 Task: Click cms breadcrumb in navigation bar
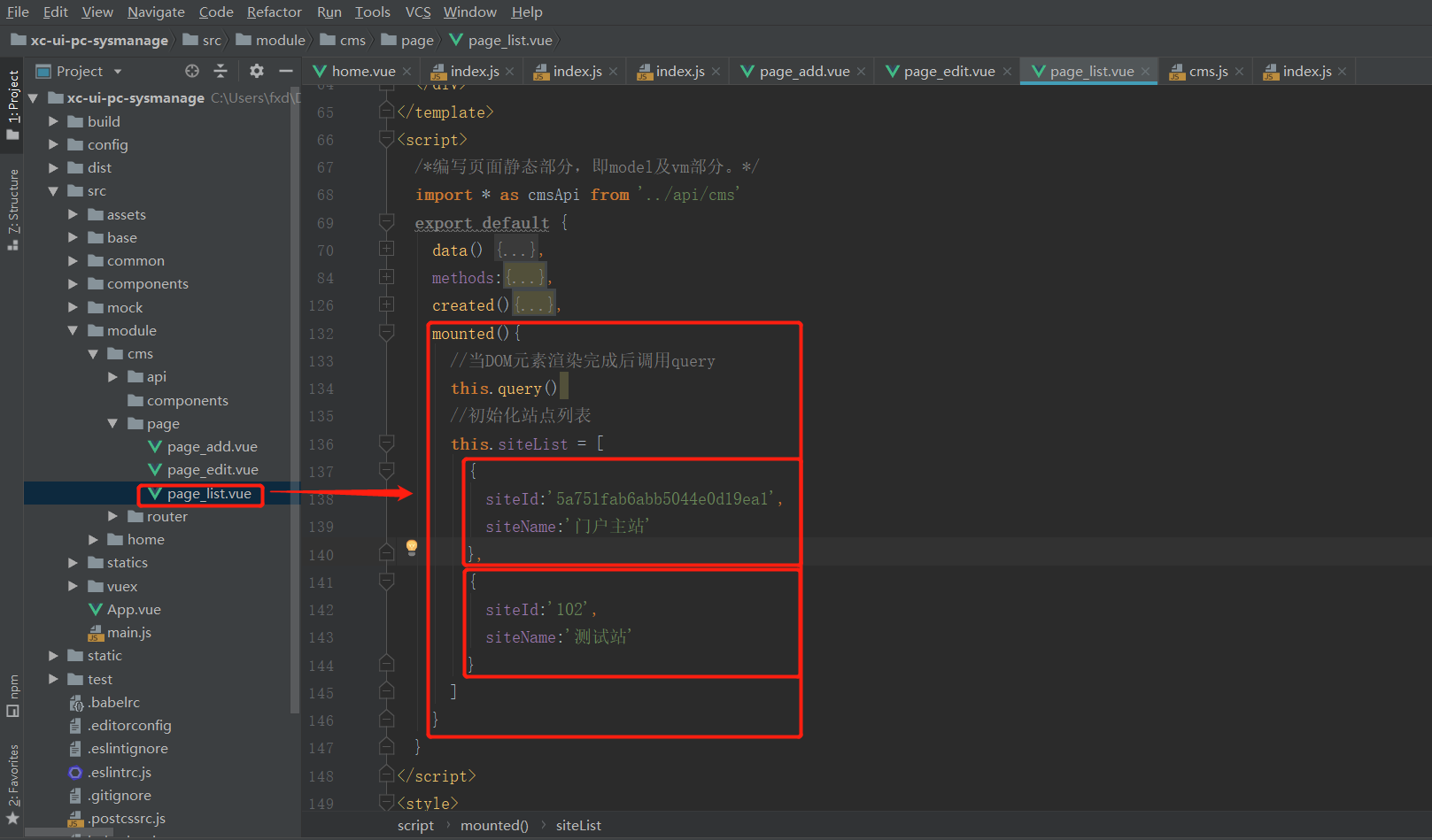pyautogui.click(x=343, y=40)
